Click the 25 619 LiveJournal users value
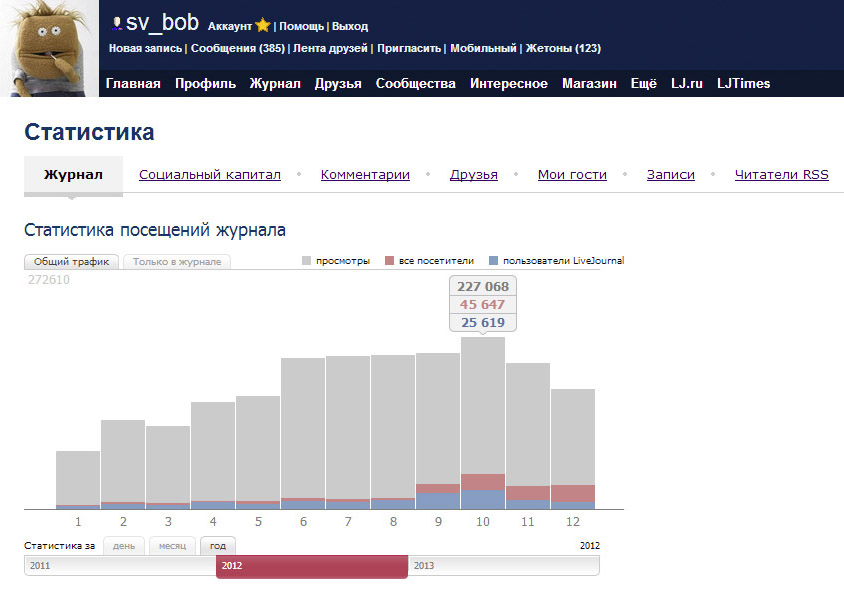Viewport: 844px width, 593px height. (483, 322)
